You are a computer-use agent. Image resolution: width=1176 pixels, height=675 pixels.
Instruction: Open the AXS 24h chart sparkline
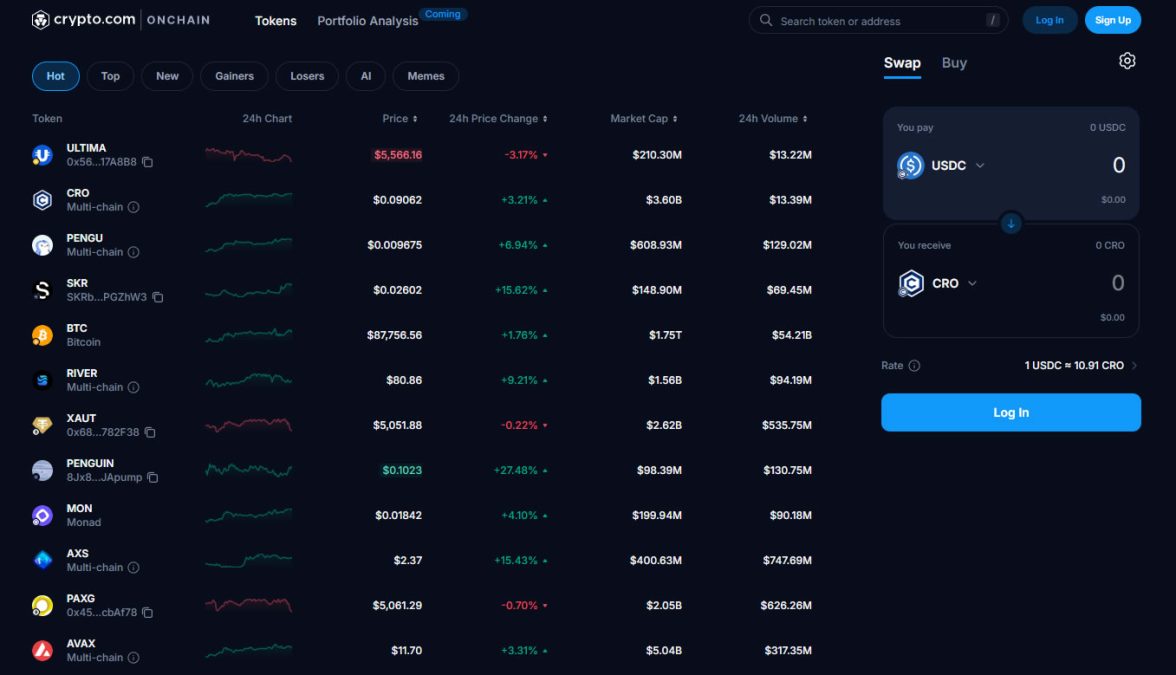tap(248, 560)
